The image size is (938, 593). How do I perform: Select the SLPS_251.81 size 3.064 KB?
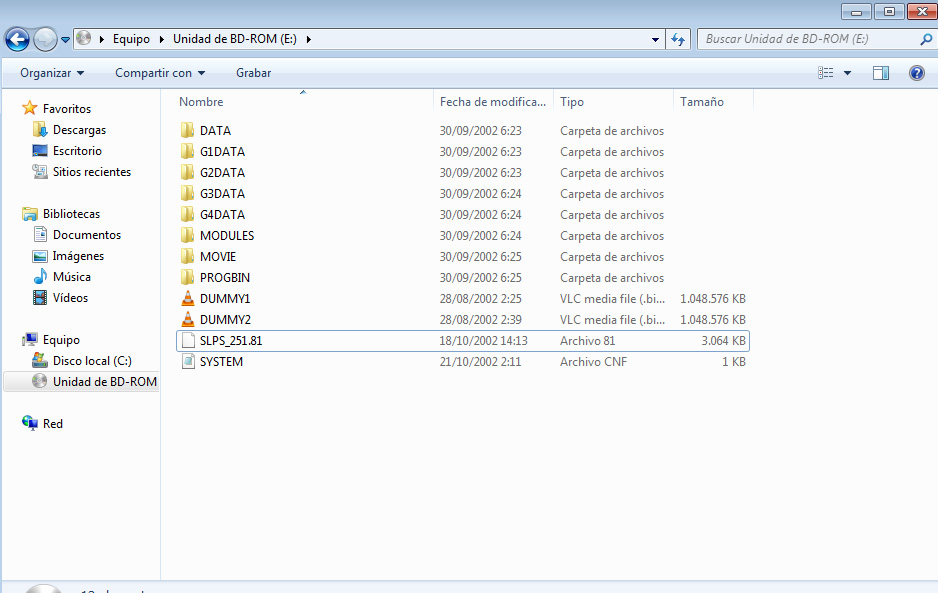pos(724,340)
